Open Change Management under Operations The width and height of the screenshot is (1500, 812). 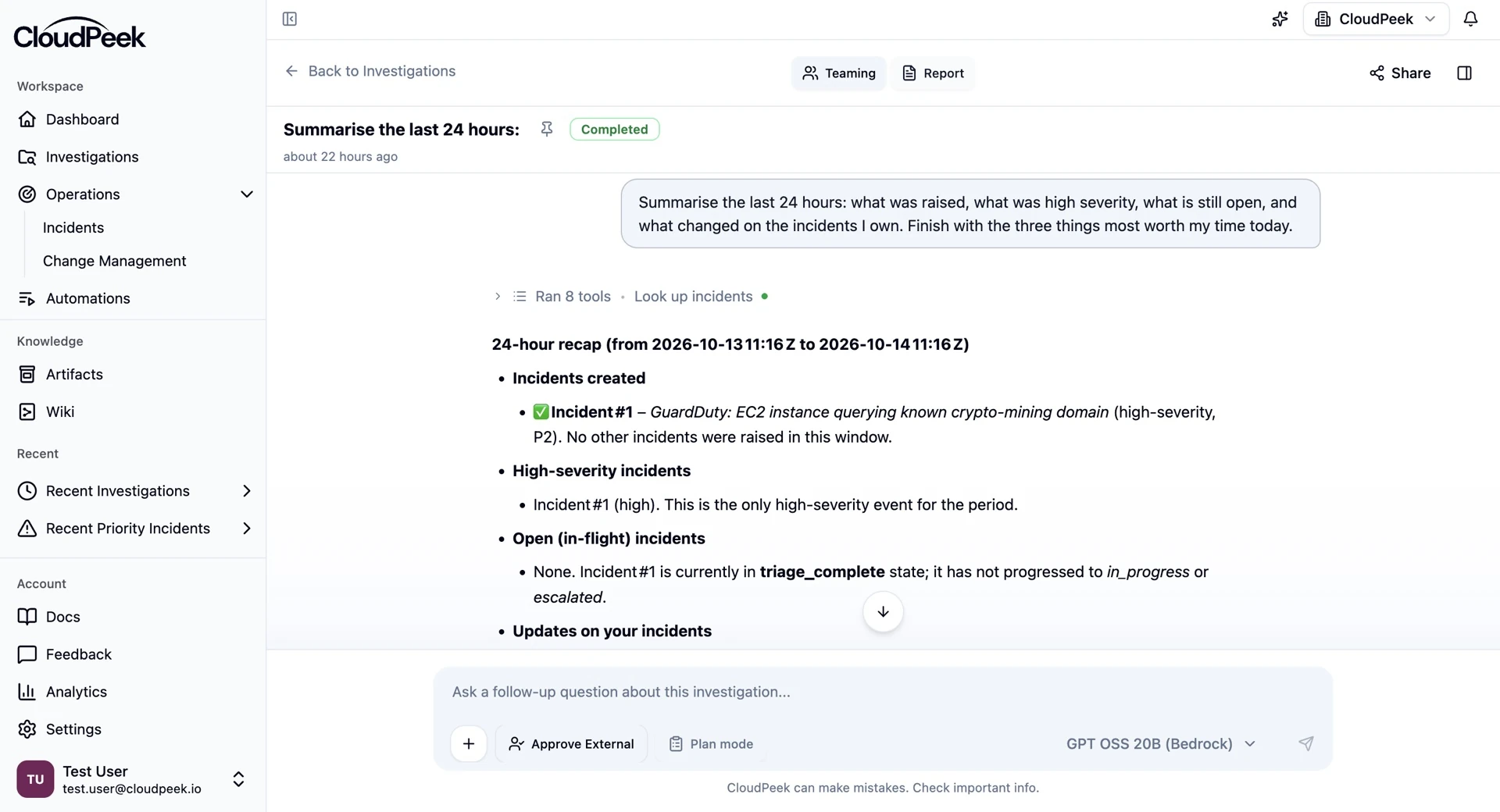(114, 261)
